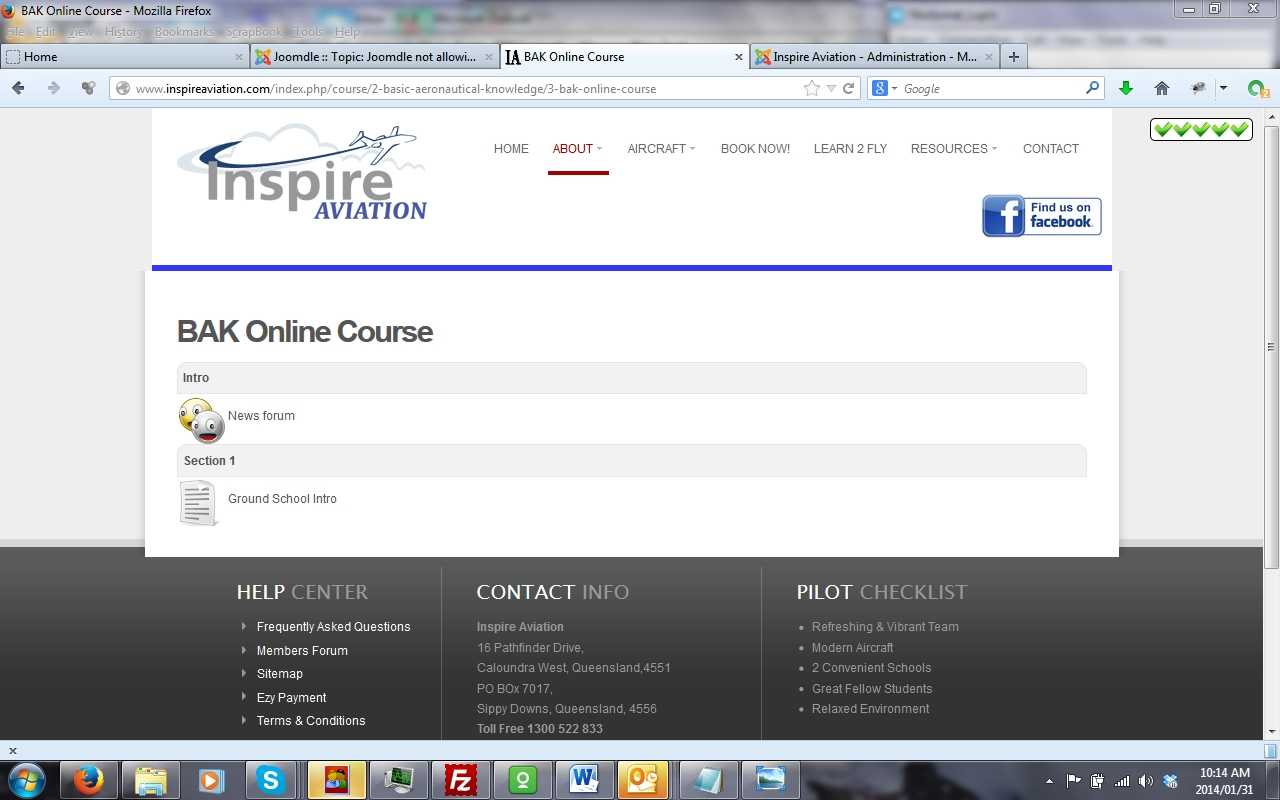This screenshot has height=800, width=1280.
Task: Click the Find us on Facebook badge
Action: (1041, 216)
